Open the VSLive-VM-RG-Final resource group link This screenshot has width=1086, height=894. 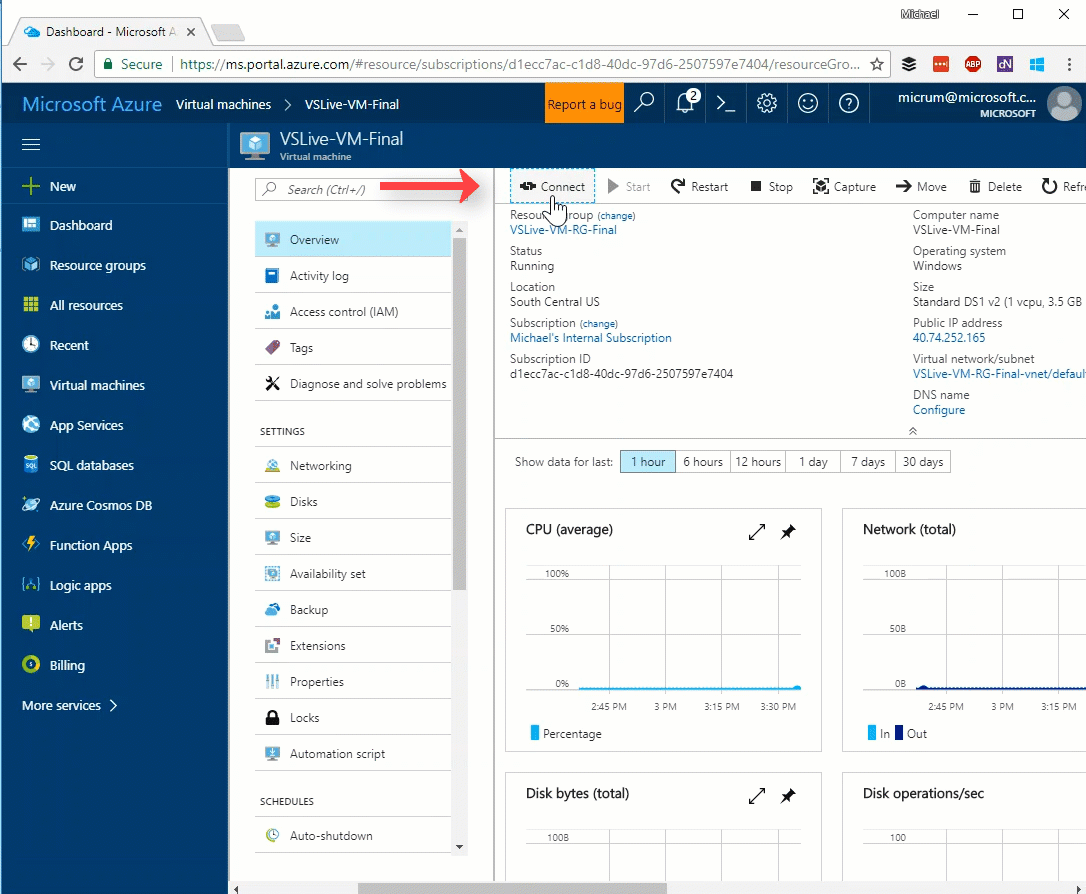(x=563, y=230)
